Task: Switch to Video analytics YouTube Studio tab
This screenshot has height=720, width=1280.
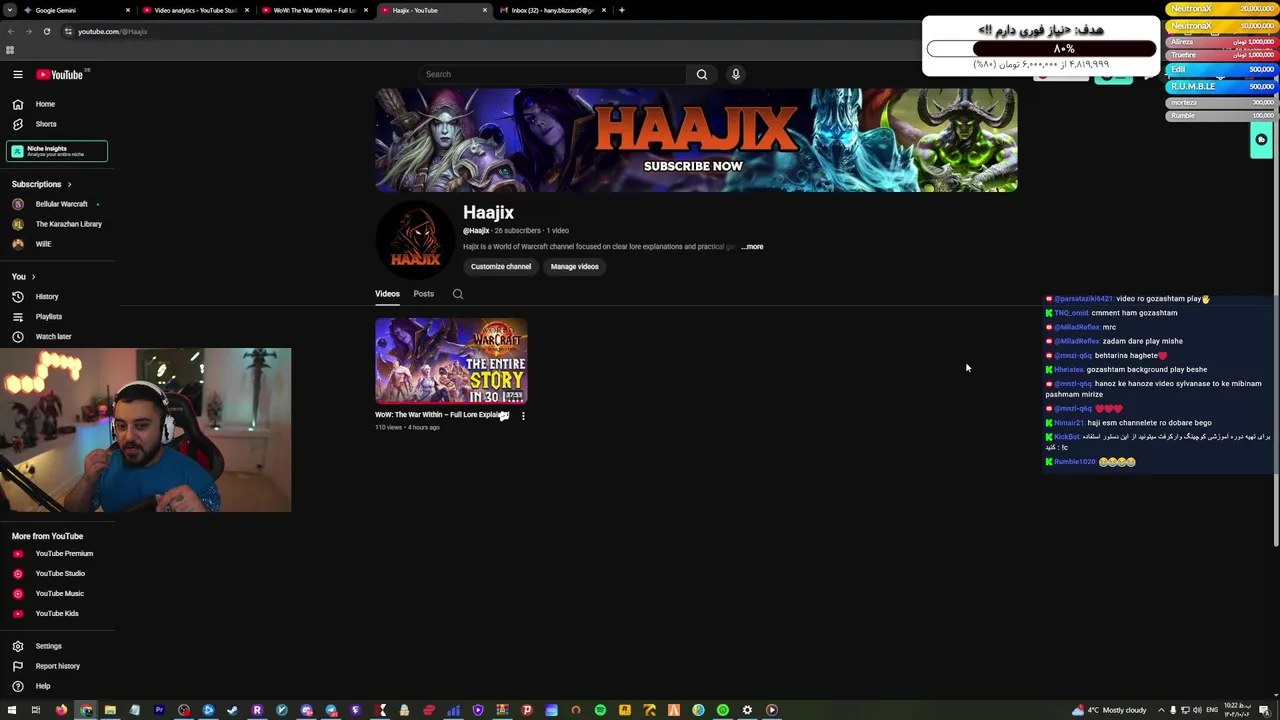Action: [x=195, y=10]
